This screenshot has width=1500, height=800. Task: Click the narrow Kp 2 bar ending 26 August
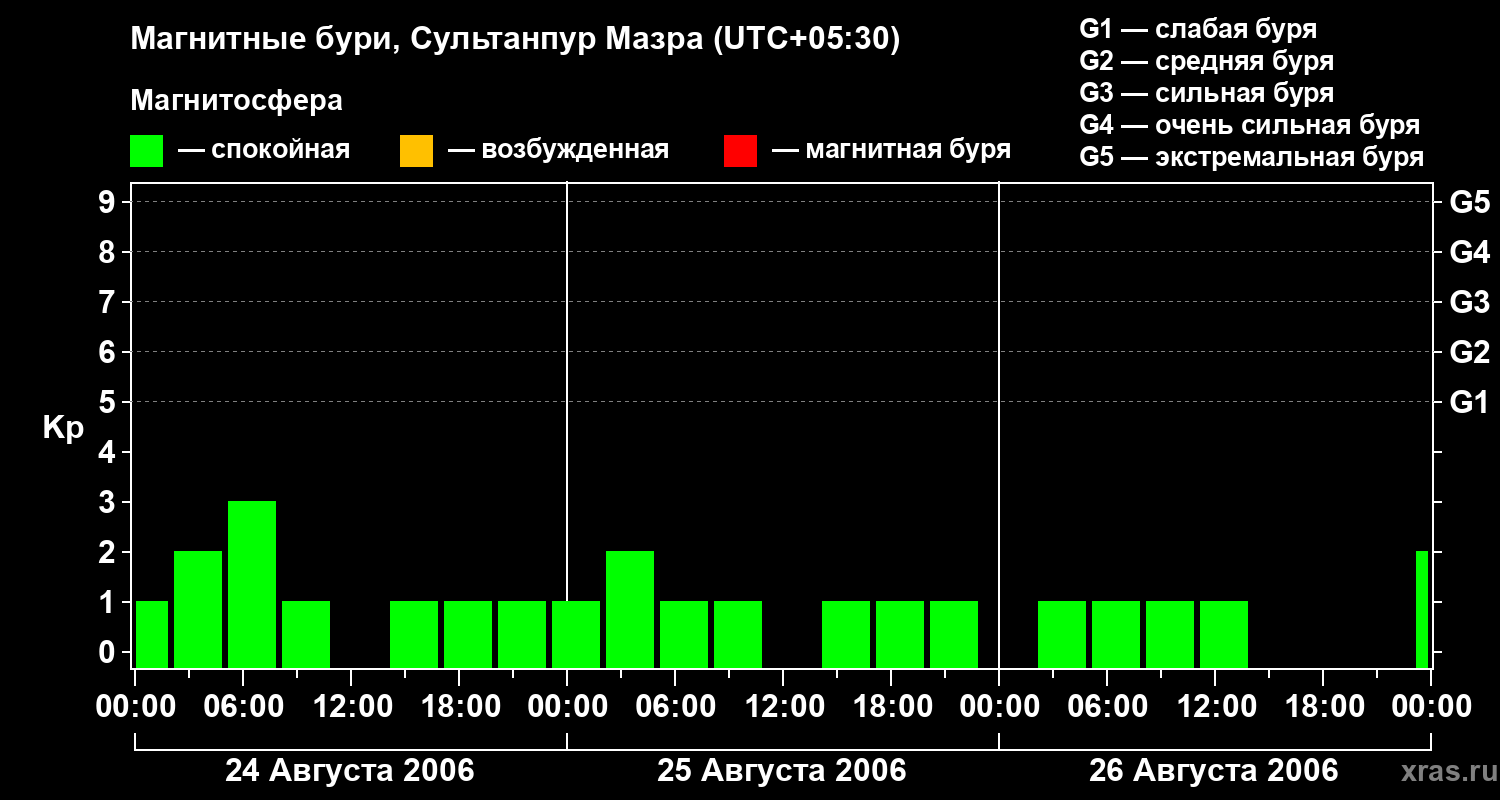click(x=1422, y=609)
